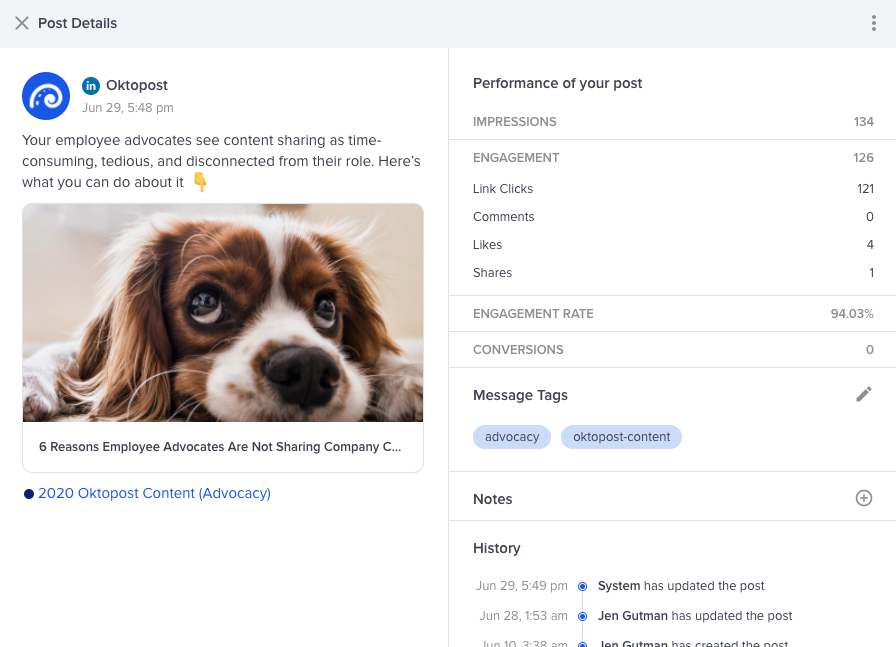Screen dimensions: 896x647
Task: Open the three-dot more options menu
Action: pyautogui.click(x=874, y=23)
